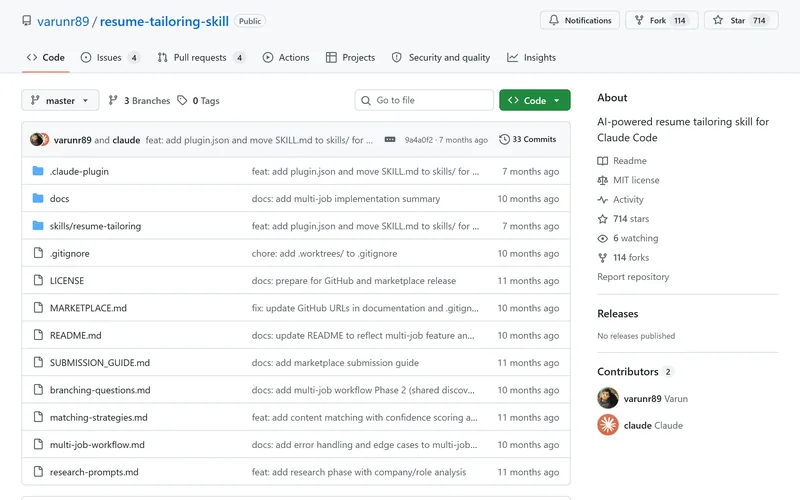The image size is (800, 500).
Task: Open commit hash 9a4a0f2
Action: [418, 140]
